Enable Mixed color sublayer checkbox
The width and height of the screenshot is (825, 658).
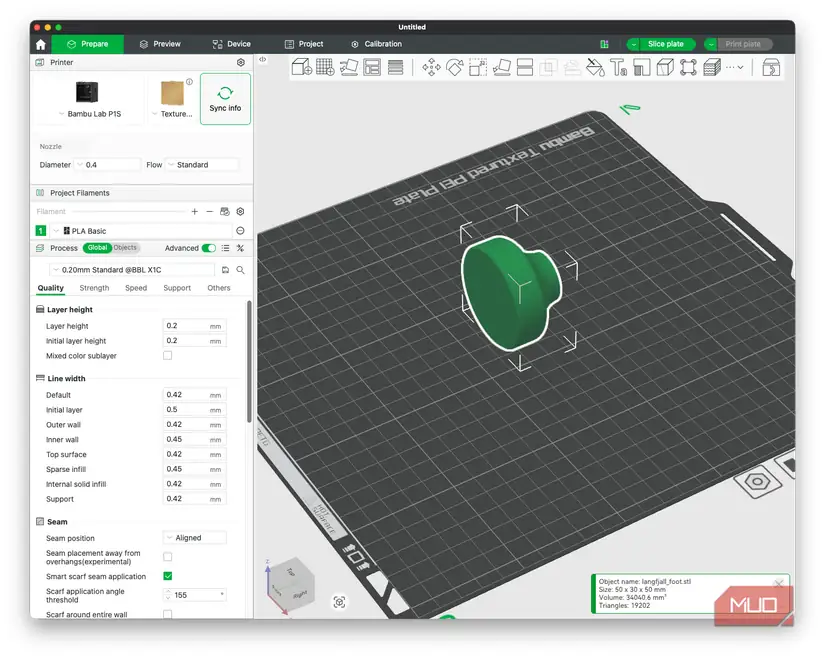pos(167,356)
